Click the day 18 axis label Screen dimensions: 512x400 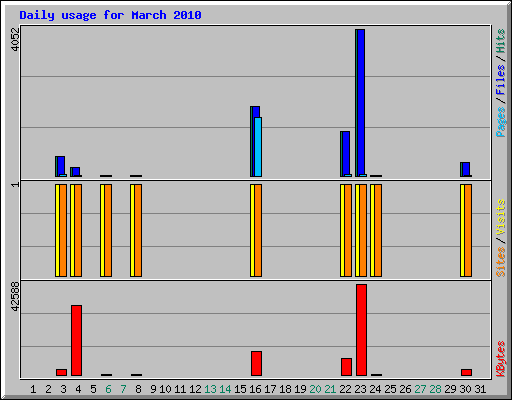[x=285, y=389]
